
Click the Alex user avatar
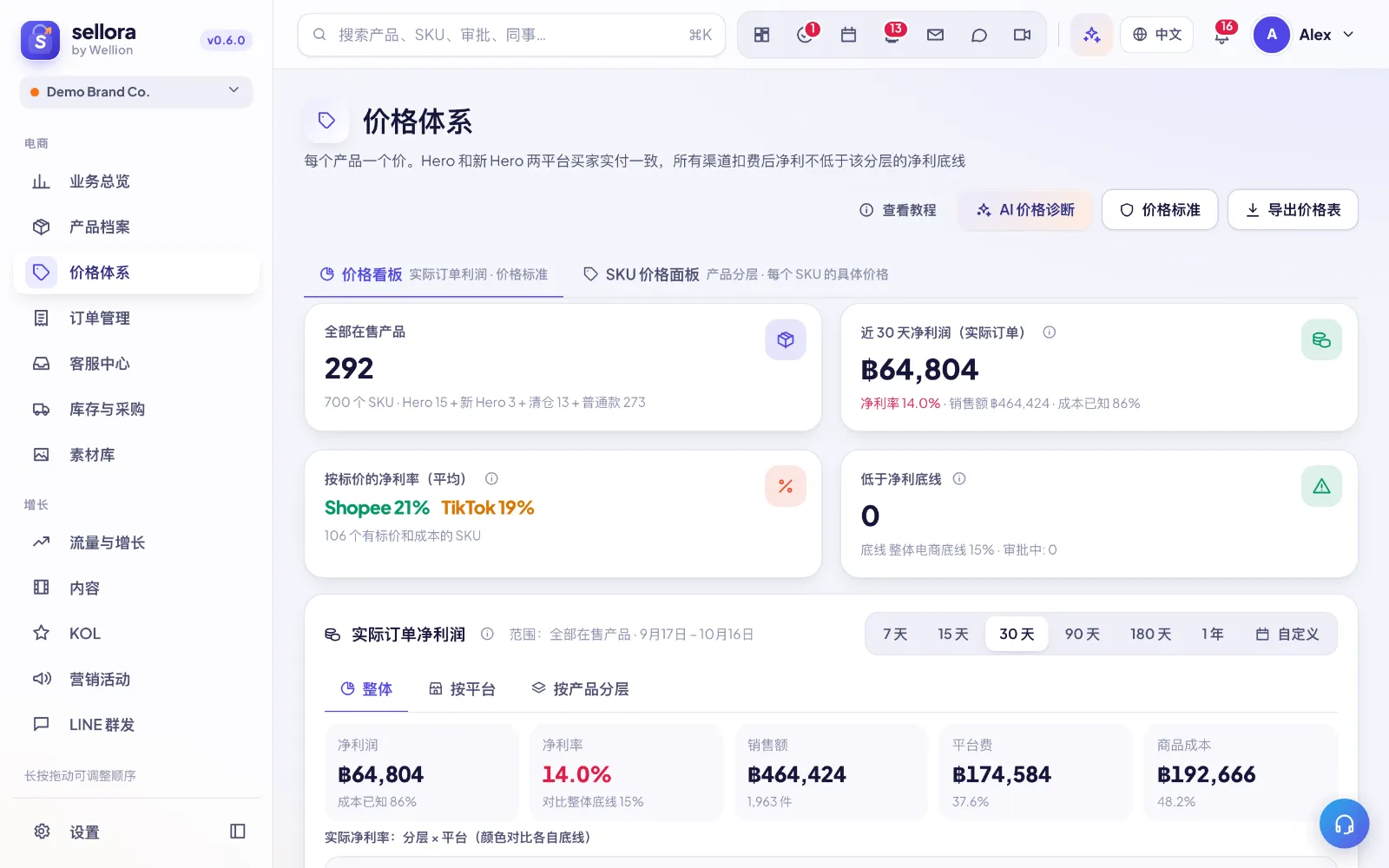[1271, 35]
